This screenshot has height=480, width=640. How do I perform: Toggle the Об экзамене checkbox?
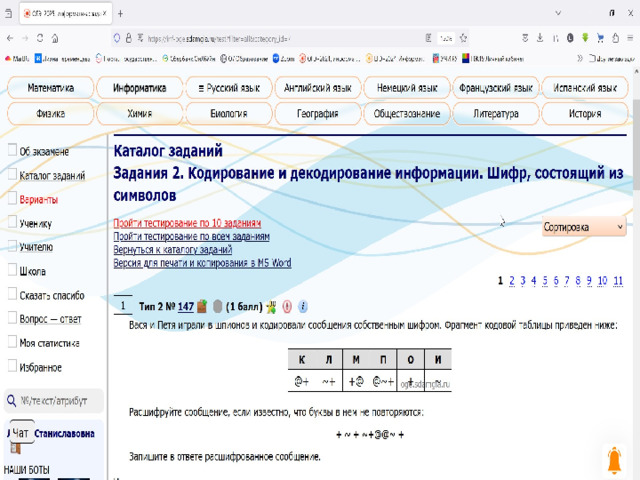pyautogui.click(x=12, y=150)
